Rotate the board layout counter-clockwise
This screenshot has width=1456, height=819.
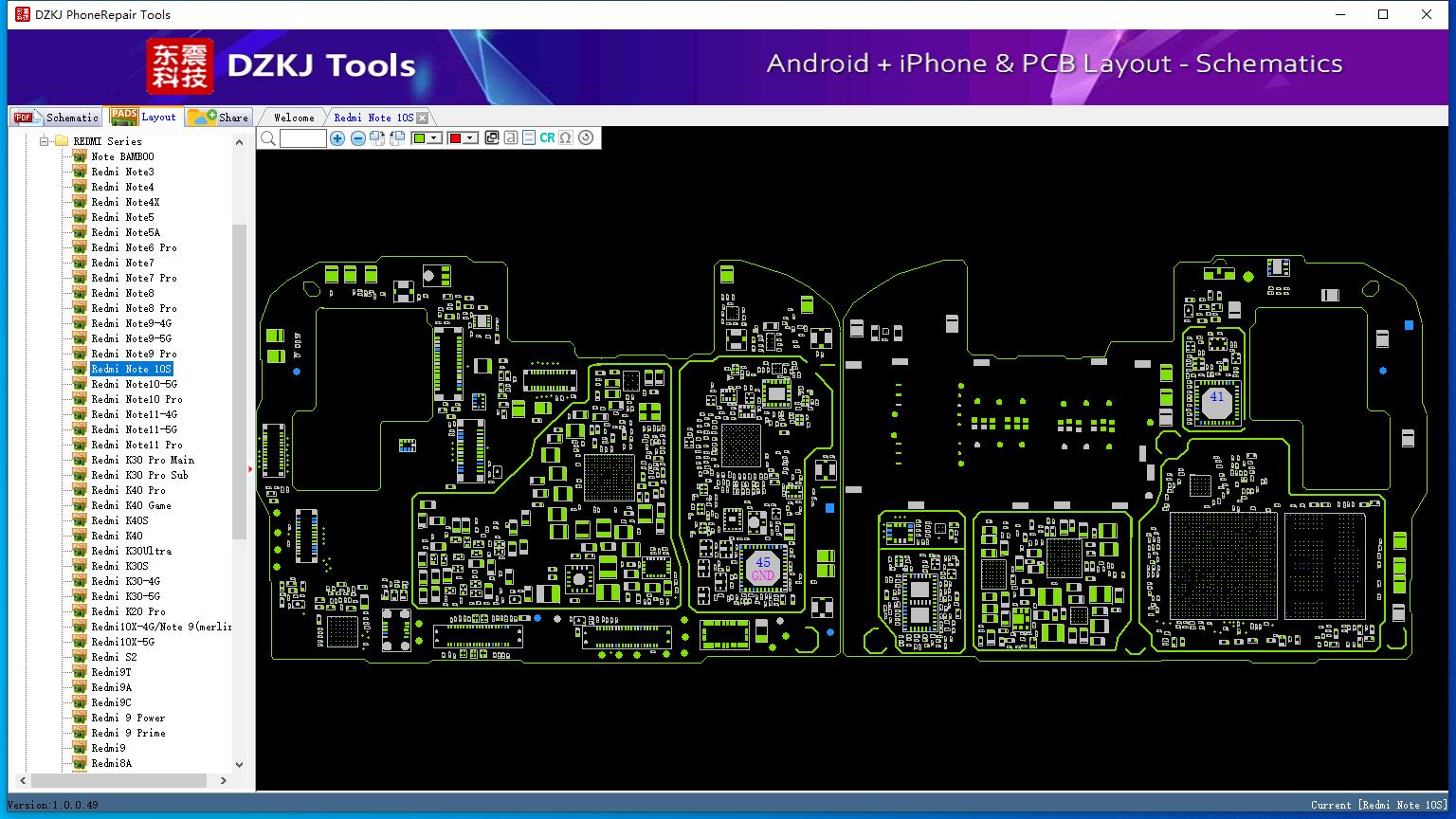(x=397, y=138)
